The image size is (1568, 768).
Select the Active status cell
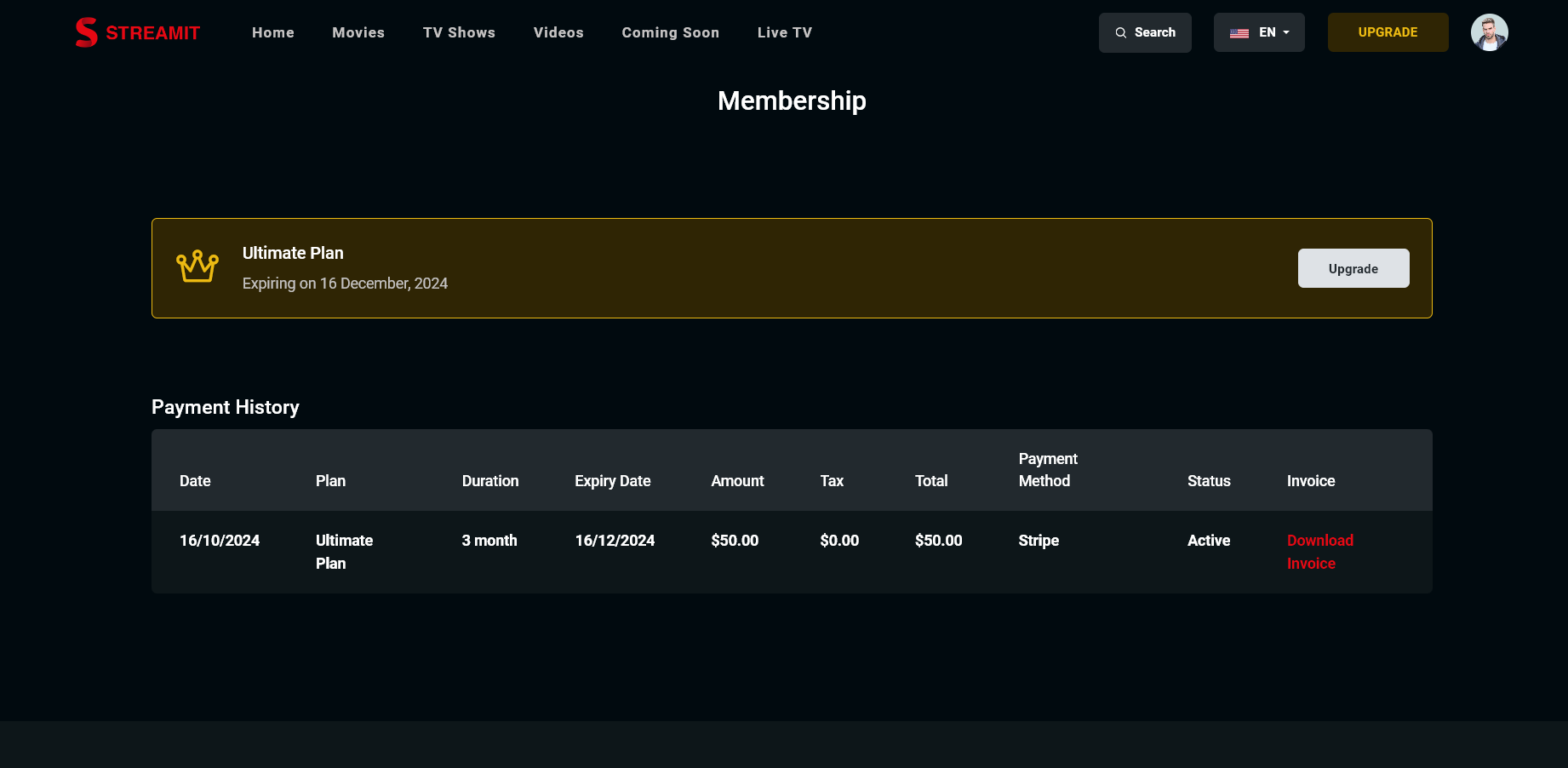pos(1209,541)
